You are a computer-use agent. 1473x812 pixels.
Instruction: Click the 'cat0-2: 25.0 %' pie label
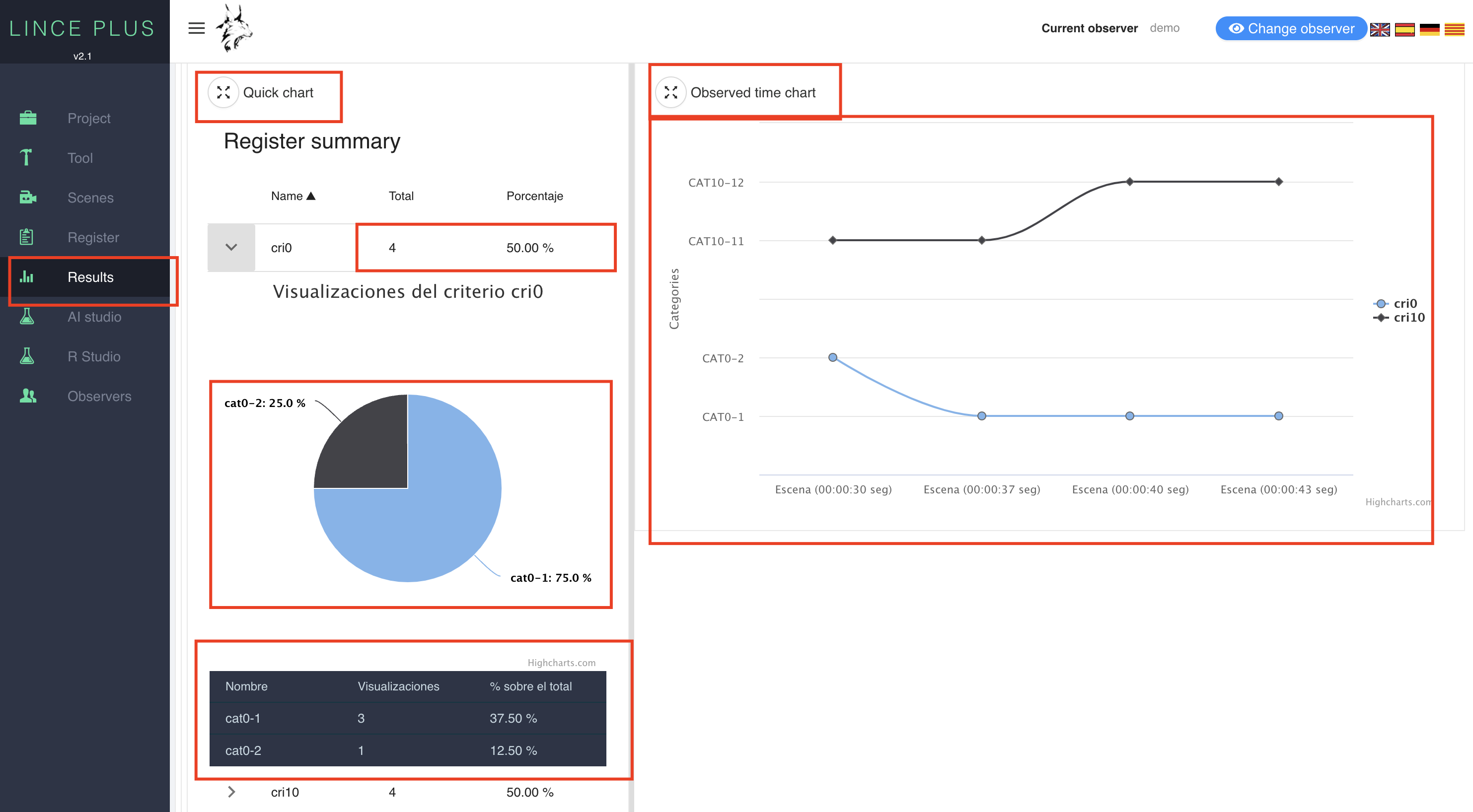(265, 403)
